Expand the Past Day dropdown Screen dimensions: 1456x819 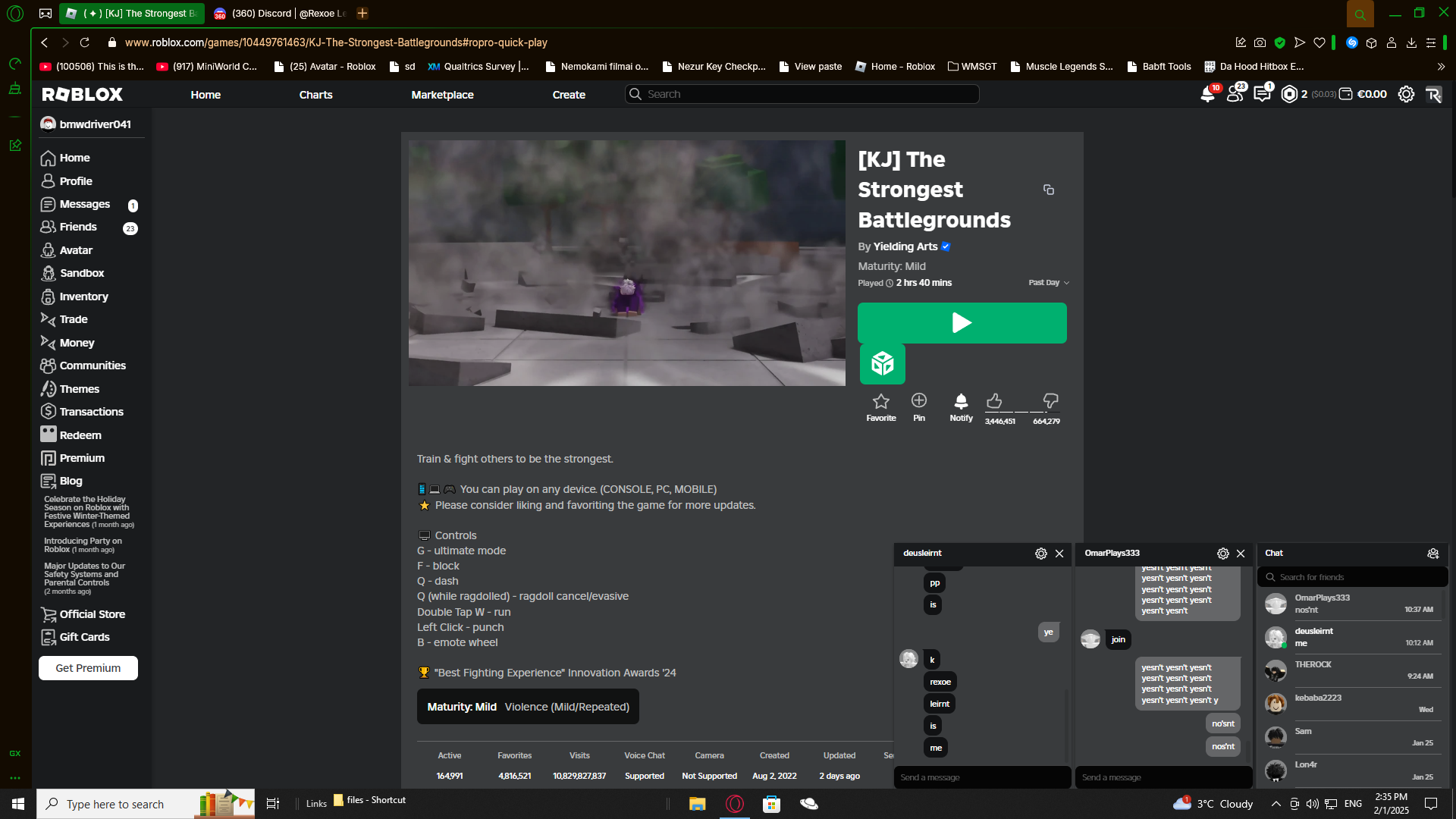1049,283
